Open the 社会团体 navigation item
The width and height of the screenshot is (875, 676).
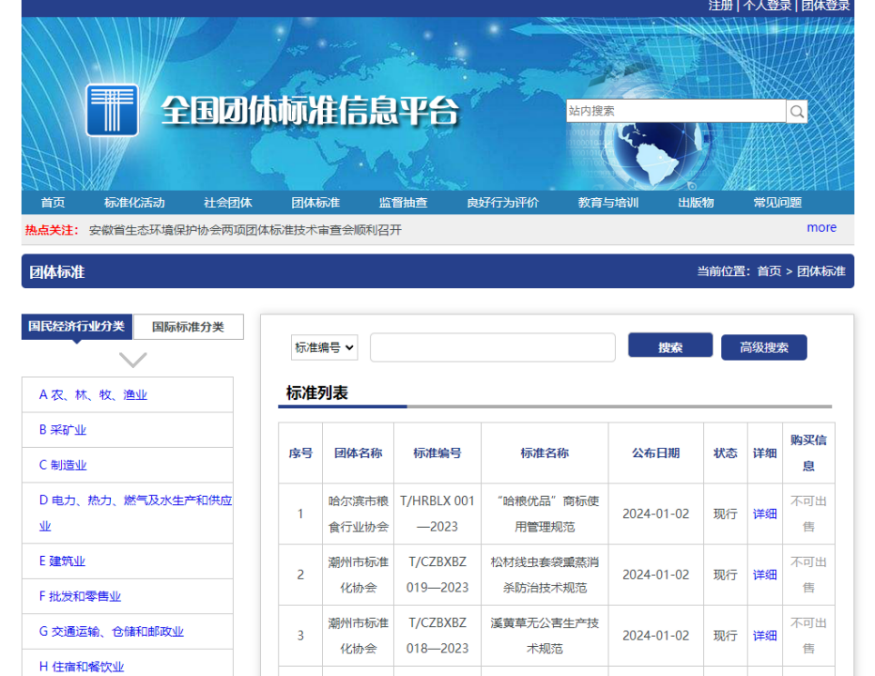point(228,203)
